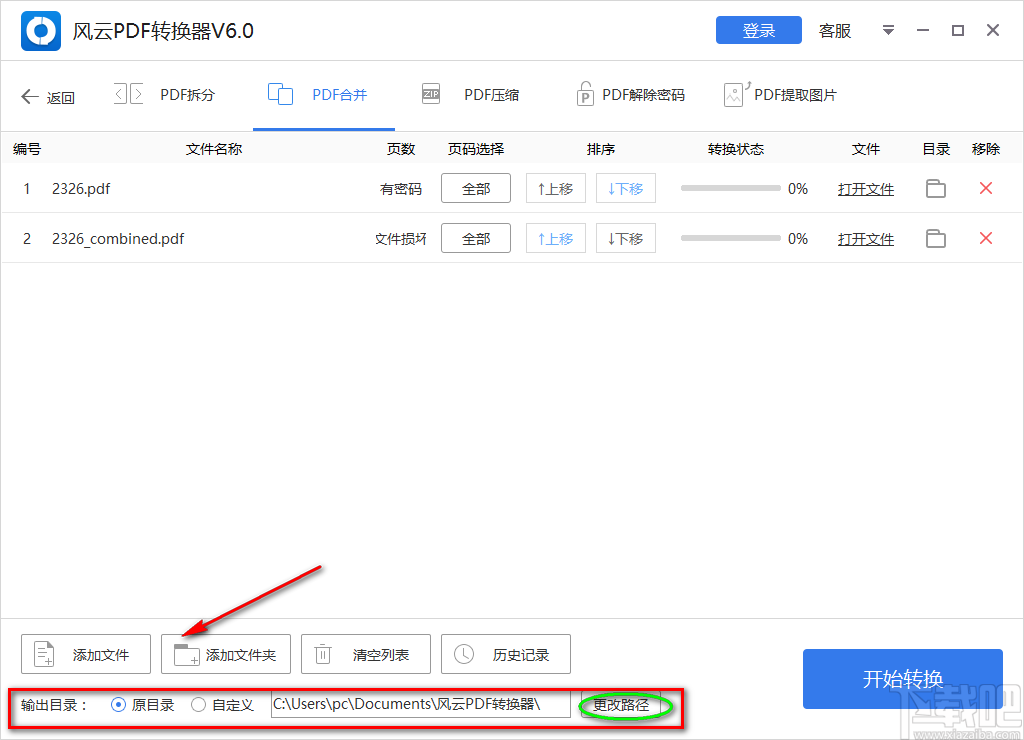The image size is (1024, 740).
Task: Open folder icon for 2326_combined.pdf
Action: (936, 238)
